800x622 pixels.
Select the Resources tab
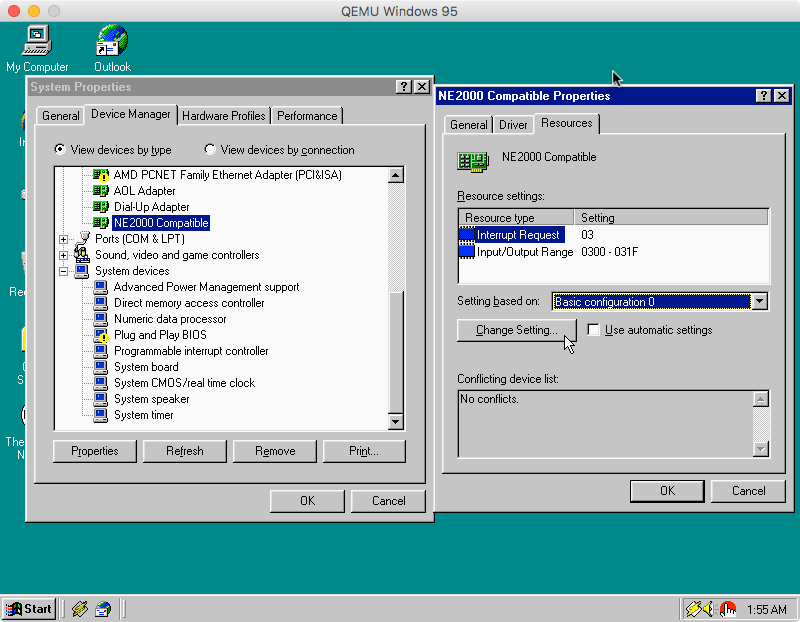566,123
